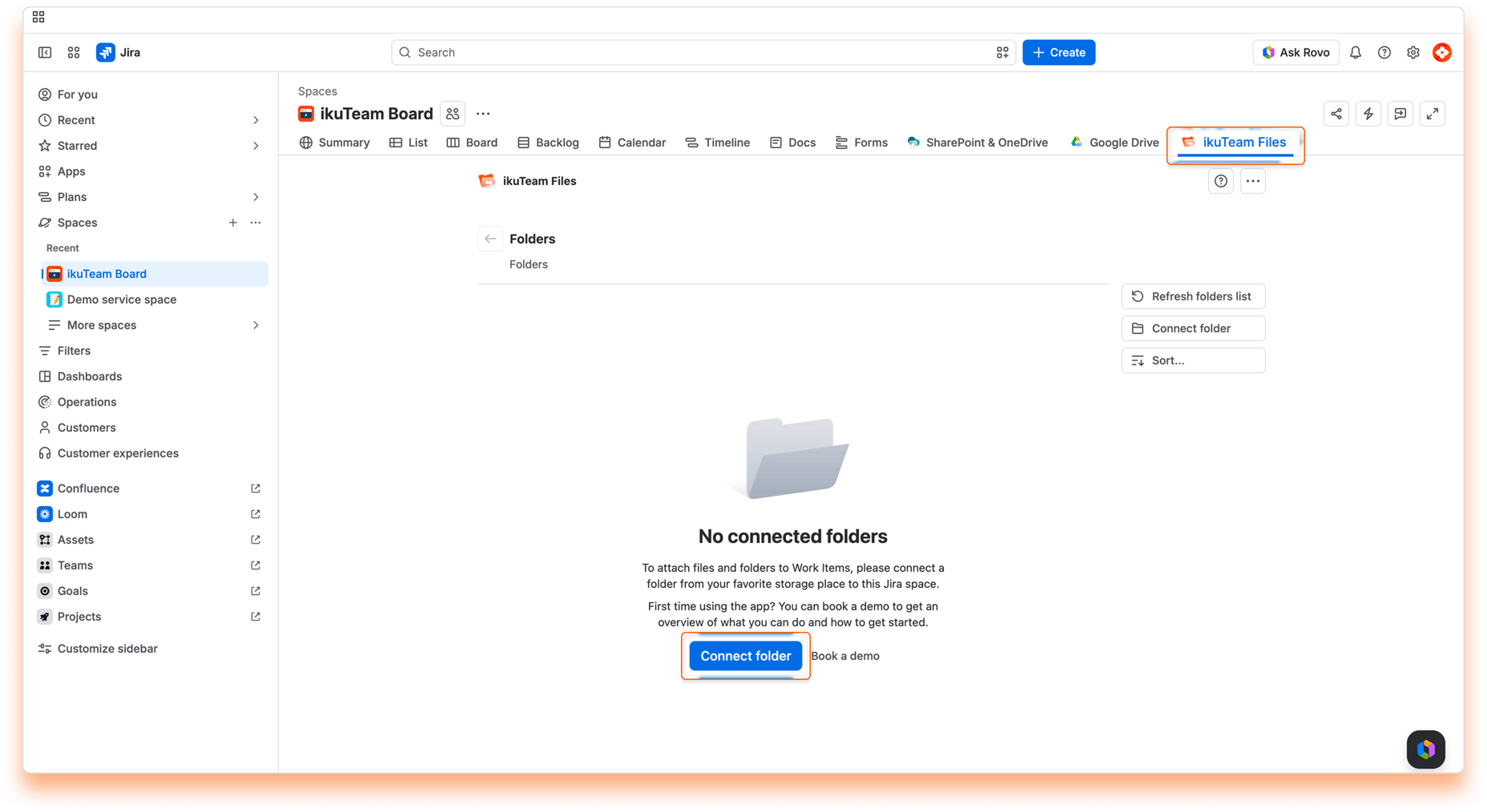Open the more actions menu beside ikuTeam Board title
The image size is (1487, 812).
tap(483, 114)
